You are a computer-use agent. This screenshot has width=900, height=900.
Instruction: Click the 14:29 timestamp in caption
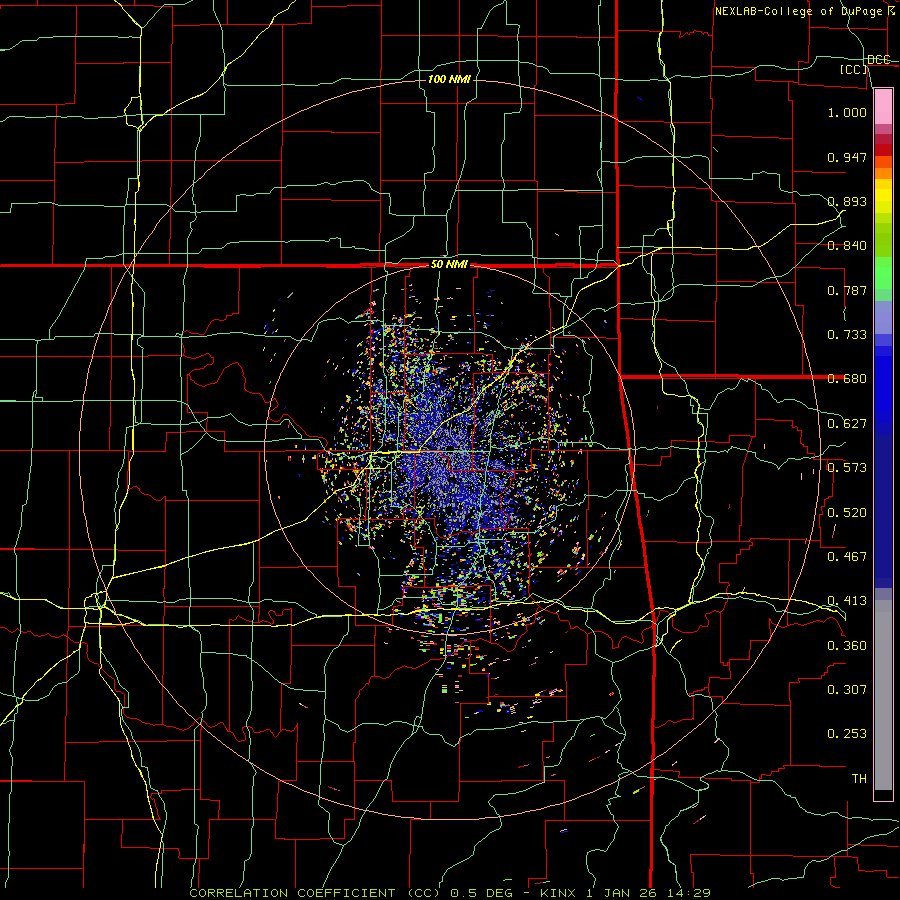pyautogui.click(x=688, y=893)
